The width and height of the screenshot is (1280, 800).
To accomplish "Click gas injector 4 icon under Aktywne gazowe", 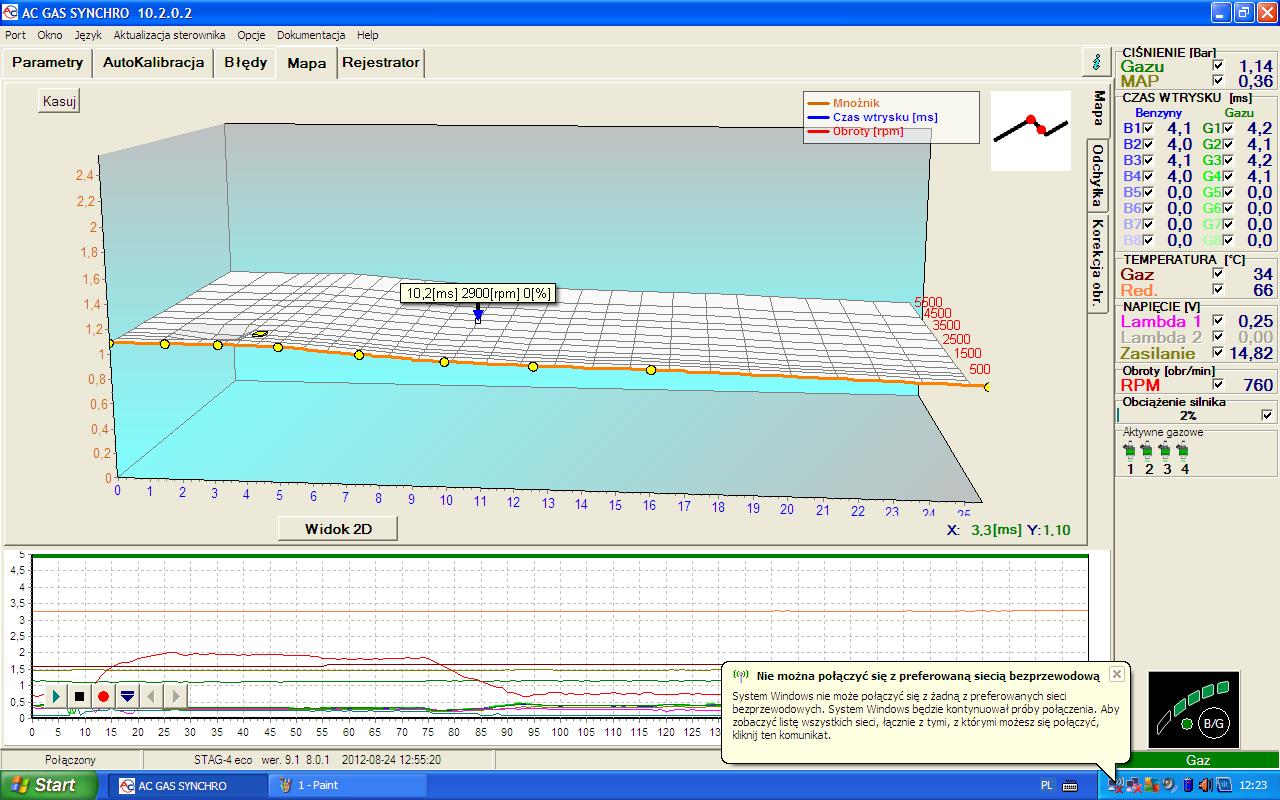I will pos(1184,451).
